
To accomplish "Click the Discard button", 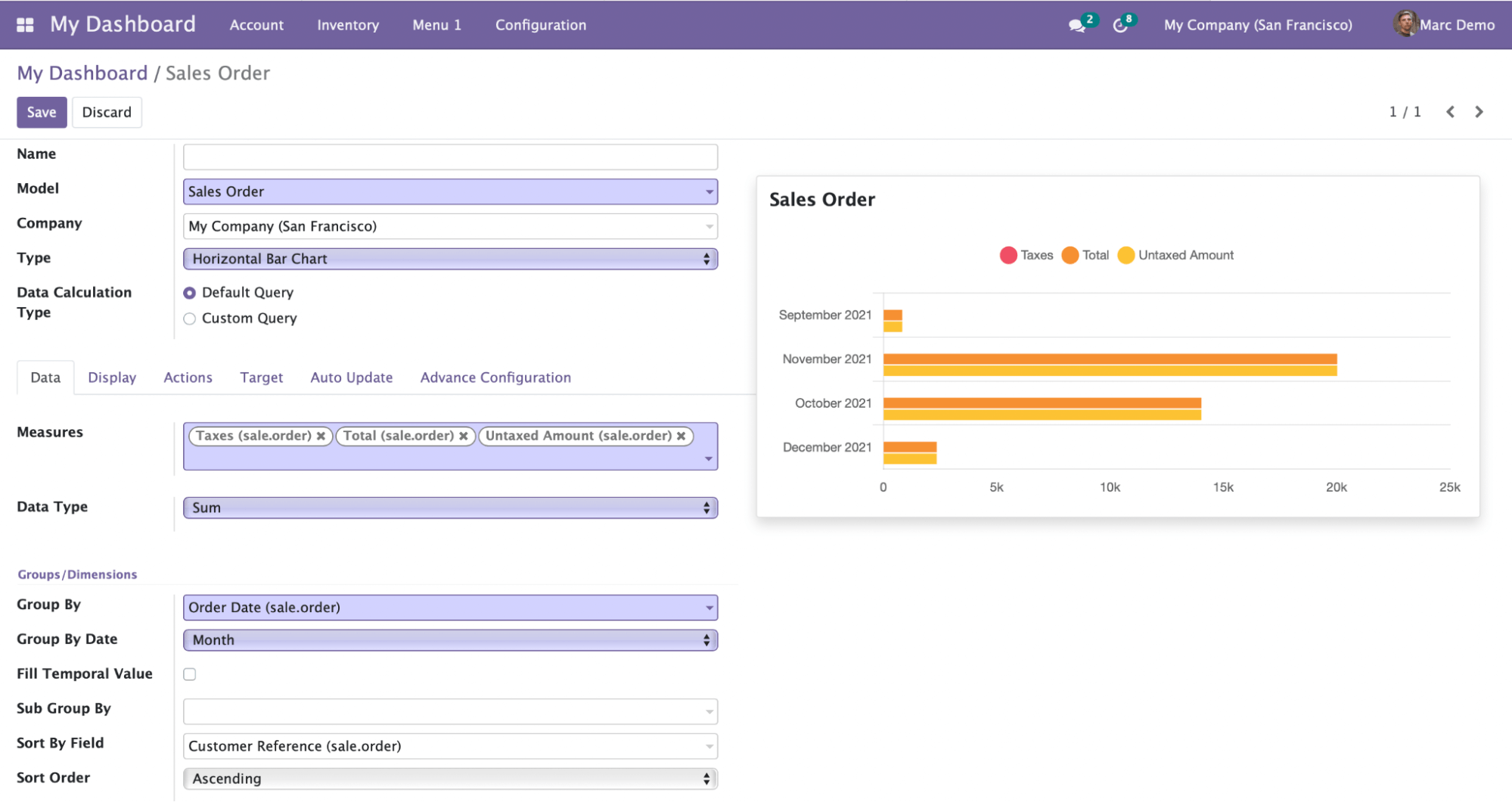I will tap(107, 112).
